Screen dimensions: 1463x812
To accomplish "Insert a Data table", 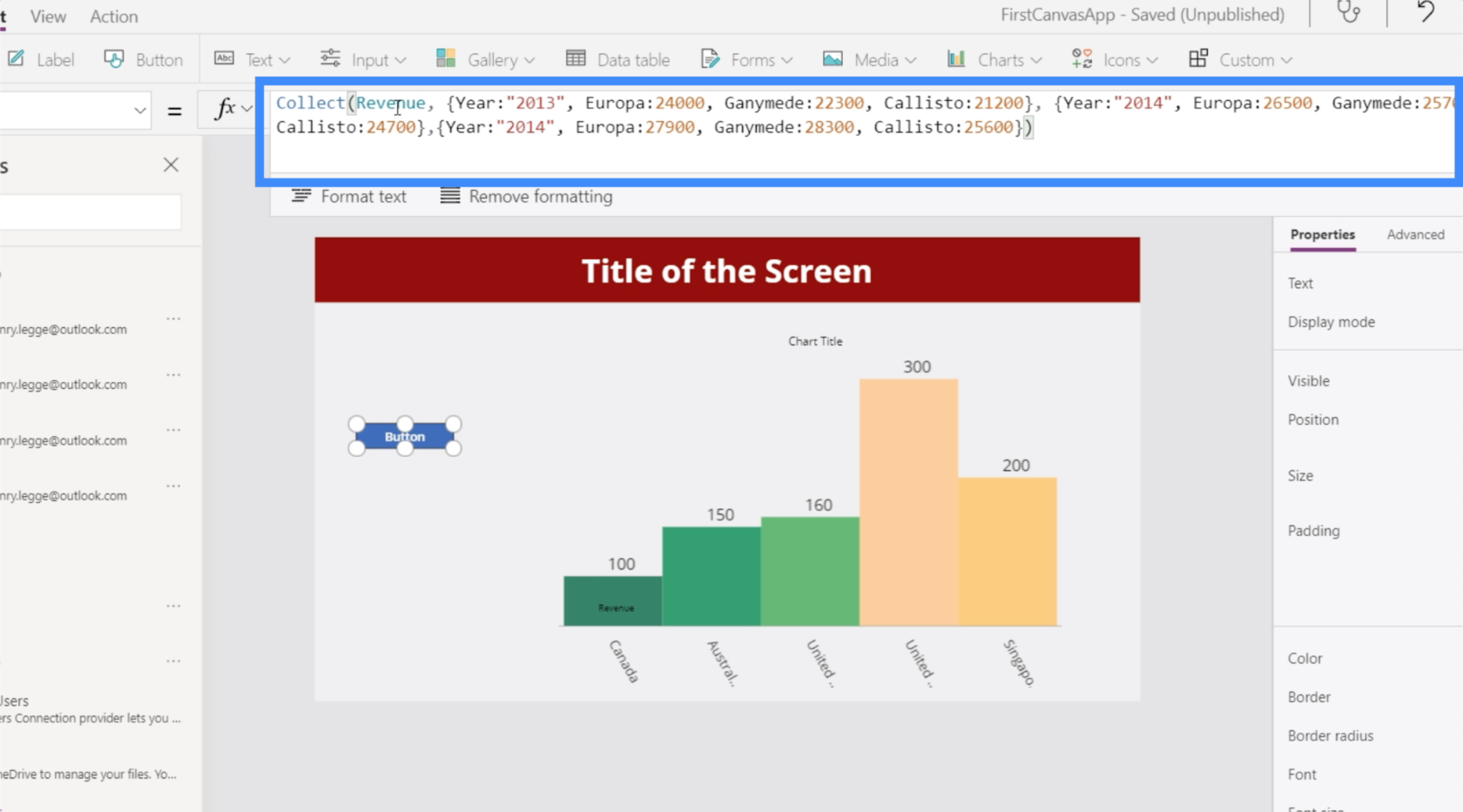I will pos(618,59).
